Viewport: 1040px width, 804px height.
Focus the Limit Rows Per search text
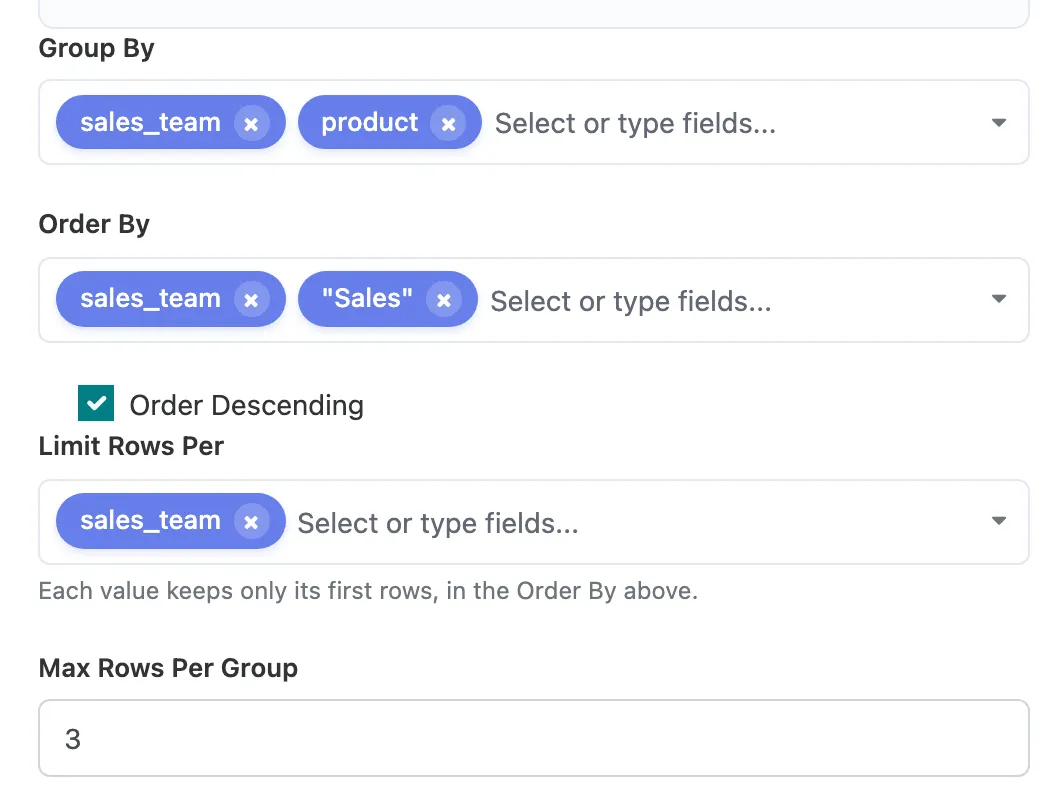pyautogui.click(x=438, y=523)
